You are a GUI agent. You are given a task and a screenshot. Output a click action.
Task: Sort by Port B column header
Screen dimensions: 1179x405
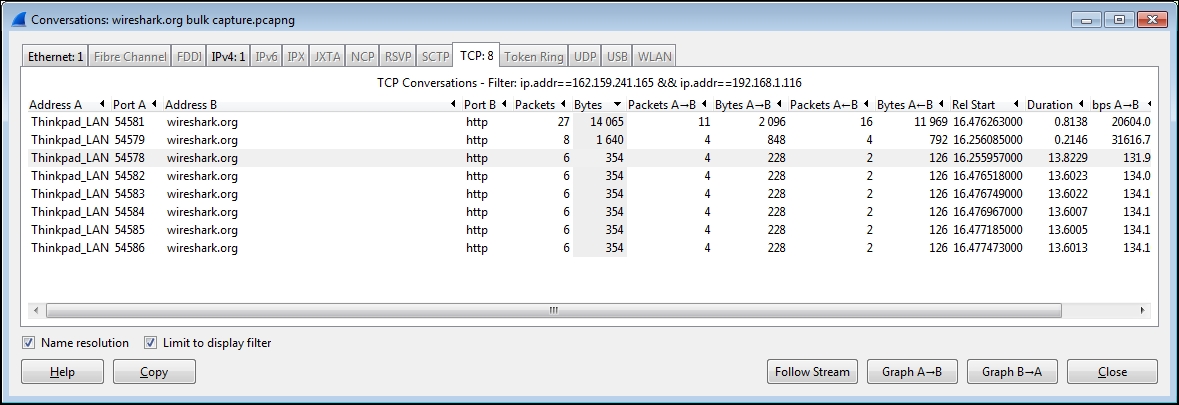pyautogui.click(x=486, y=104)
